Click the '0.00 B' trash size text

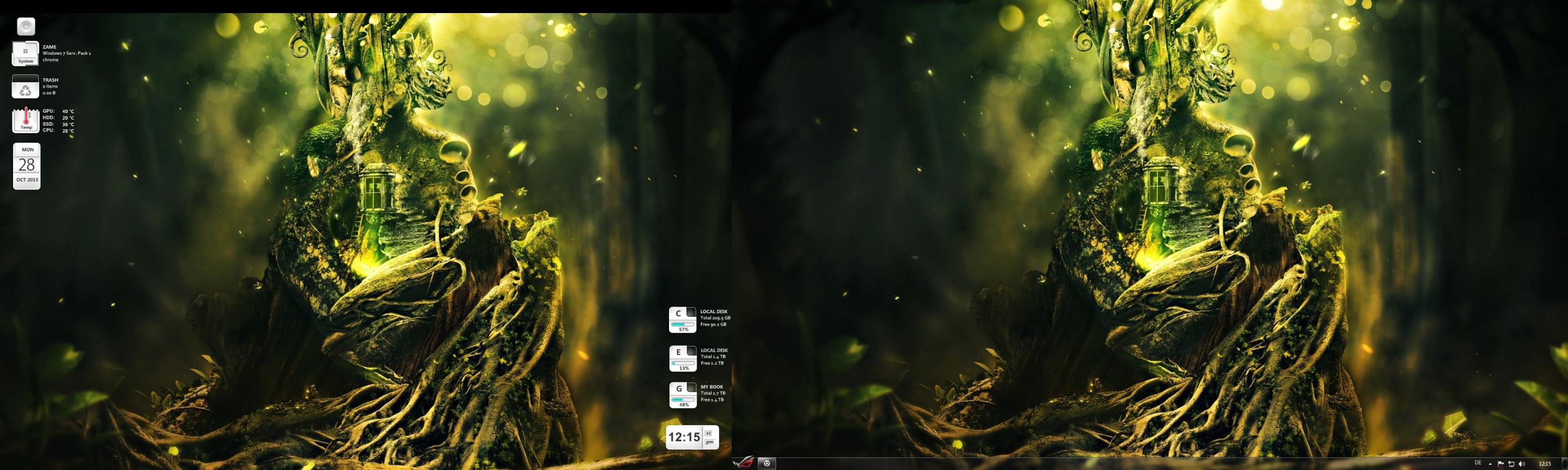(x=49, y=92)
